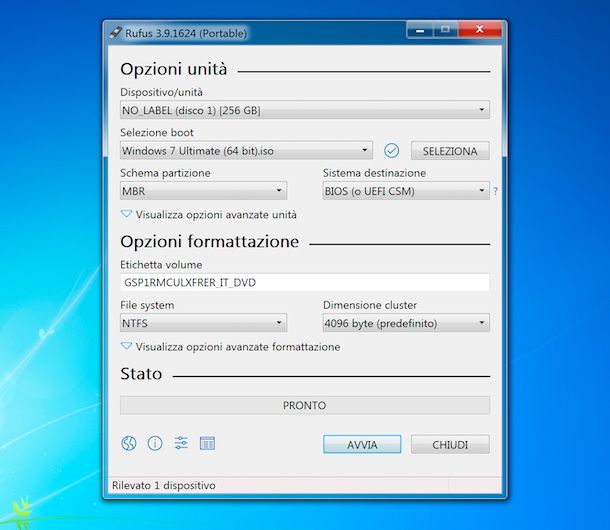The width and height of the screenshot is (610, 530).
Task: Click the 'File system' label
Action: pyautogui.click(x=147, y=305)
